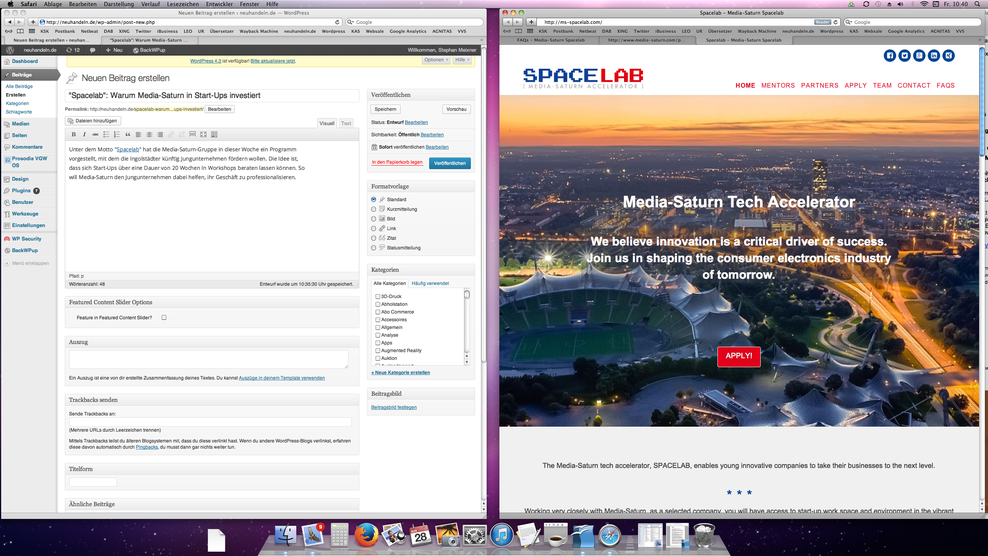988x556 pixels.
Task: Insert a numbered list in the editor
Action: coord(117,134)
